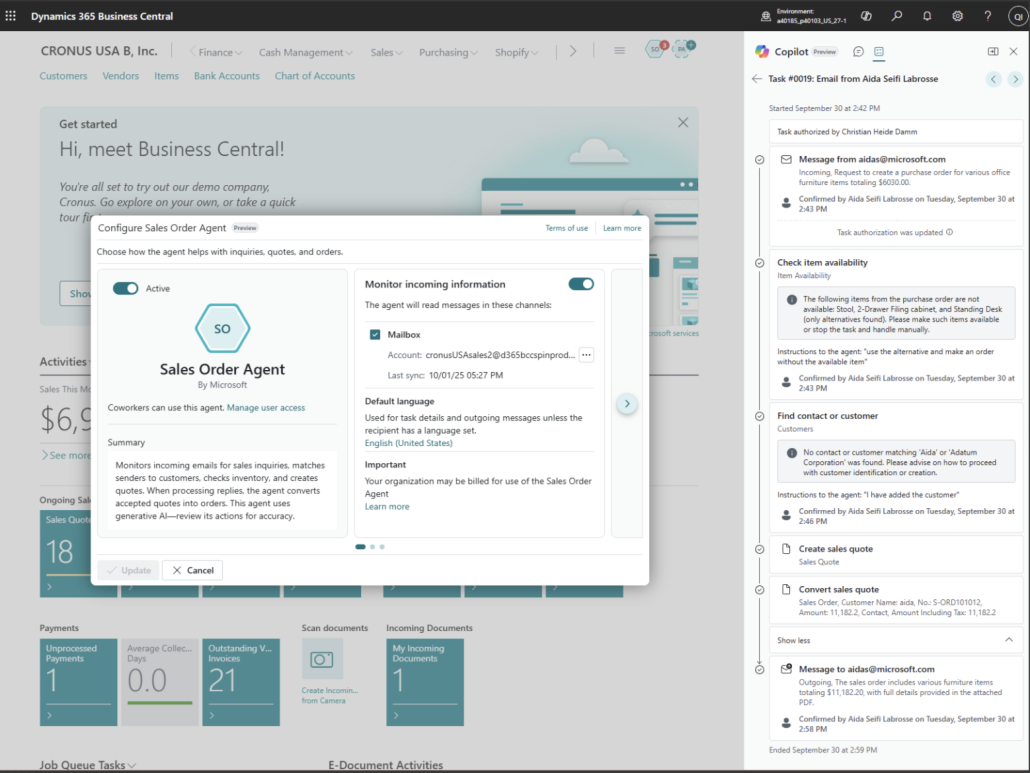Uncheck the Mailbox checkbox
The width and height of the screenshot is (1030, 773).
click(375, 334)
